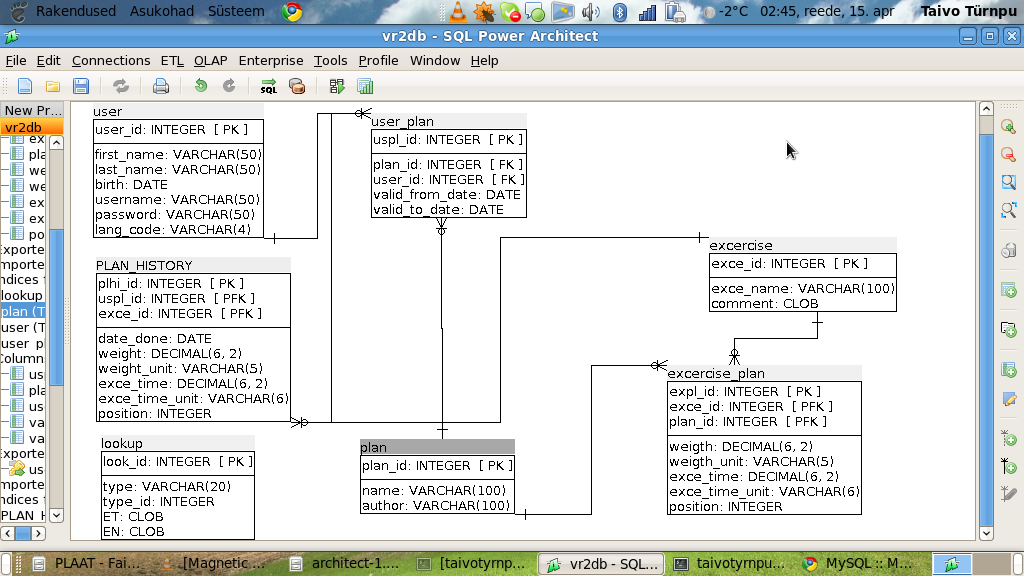Viewport: 1024px width, 576px height.
Task: Click the new table icon in the side toolbar
Action: coord(1008,290)
